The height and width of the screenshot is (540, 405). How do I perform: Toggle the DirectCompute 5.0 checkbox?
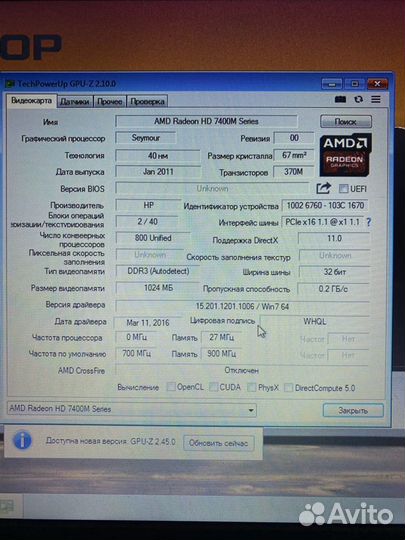[x=289, y=388]
